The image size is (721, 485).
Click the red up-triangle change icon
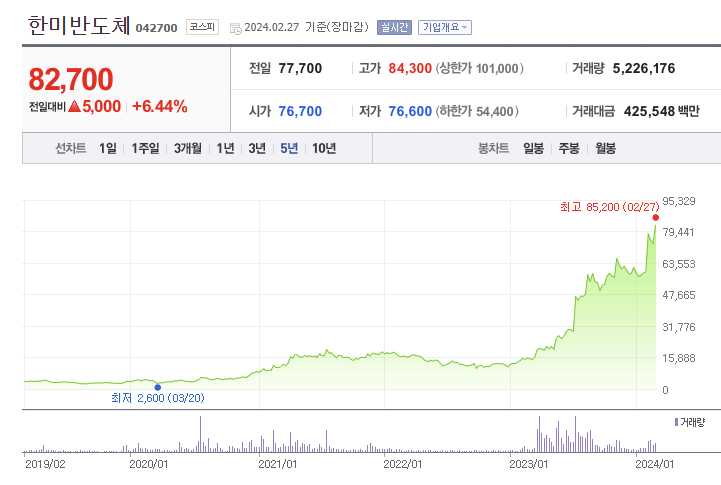coord(74,107)
